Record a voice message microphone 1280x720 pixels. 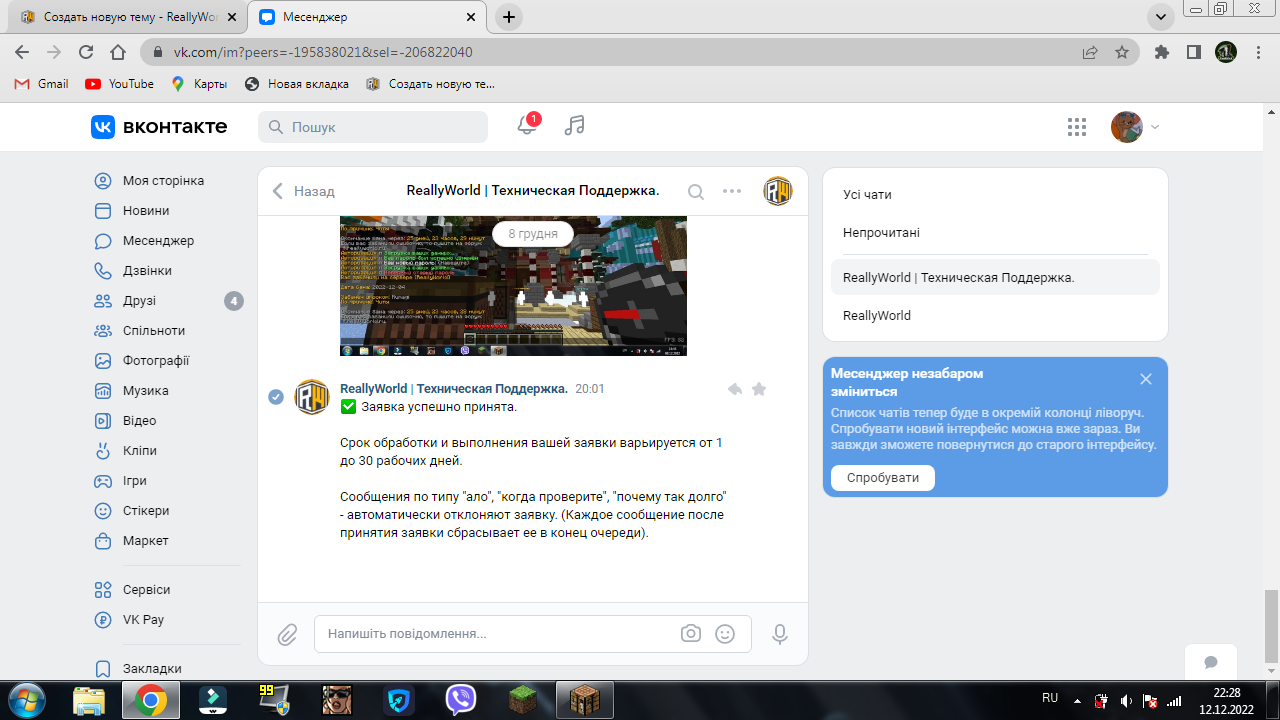click(x=780, y=634)
